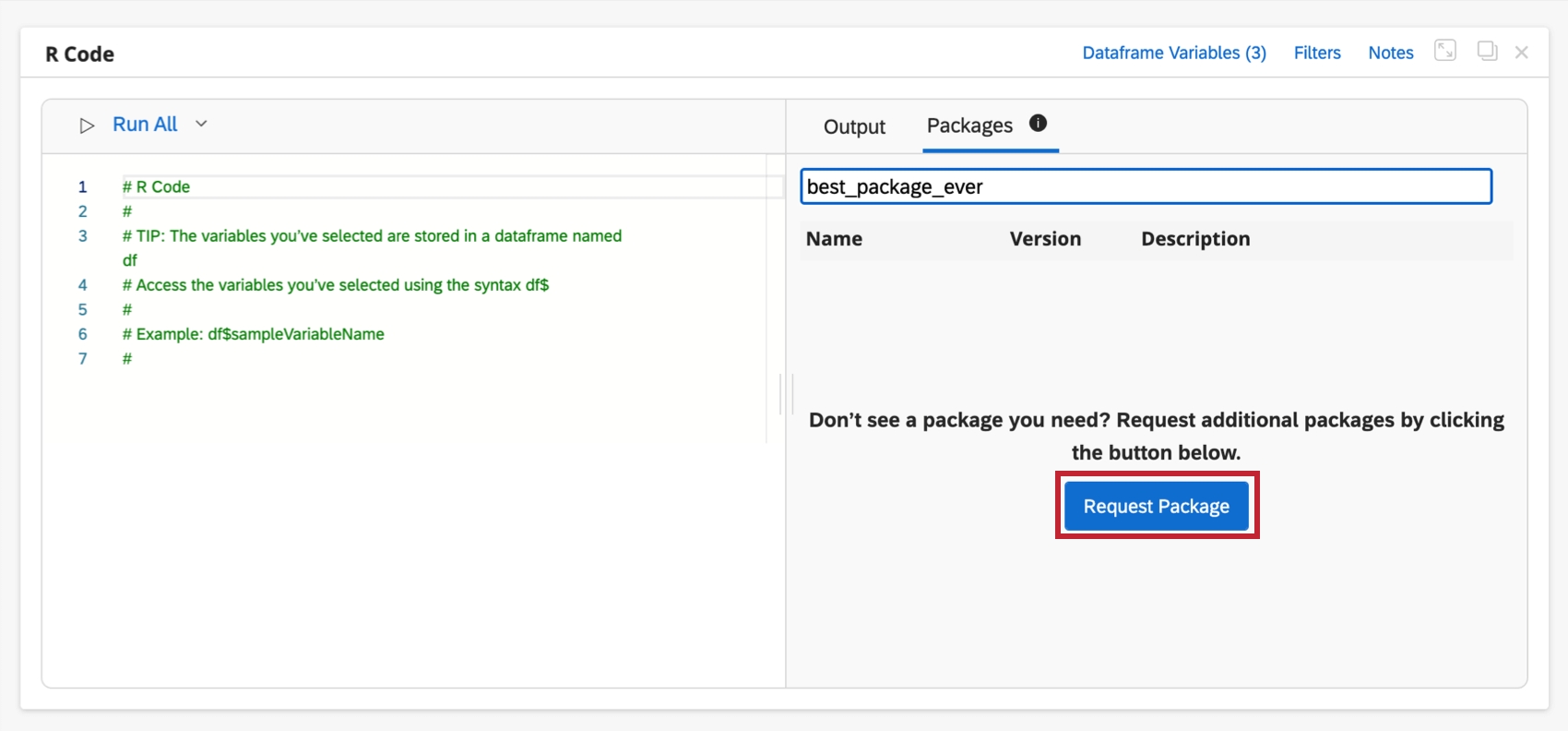Click the duplicate card icon
Viewport: 1568px width, 731px height.
coord(1487,51)
